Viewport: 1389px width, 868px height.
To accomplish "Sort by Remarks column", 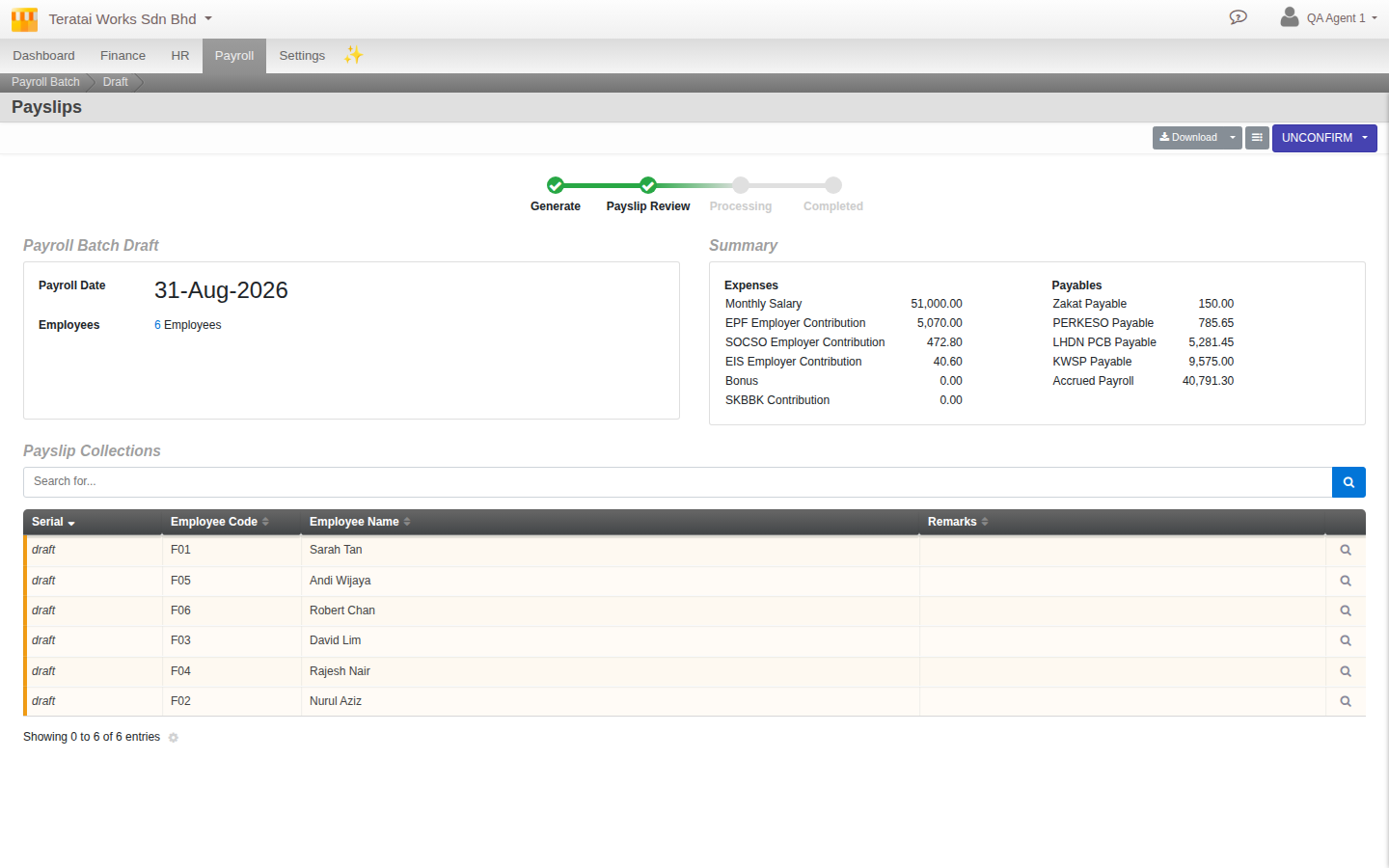I will tap(958, 522).
